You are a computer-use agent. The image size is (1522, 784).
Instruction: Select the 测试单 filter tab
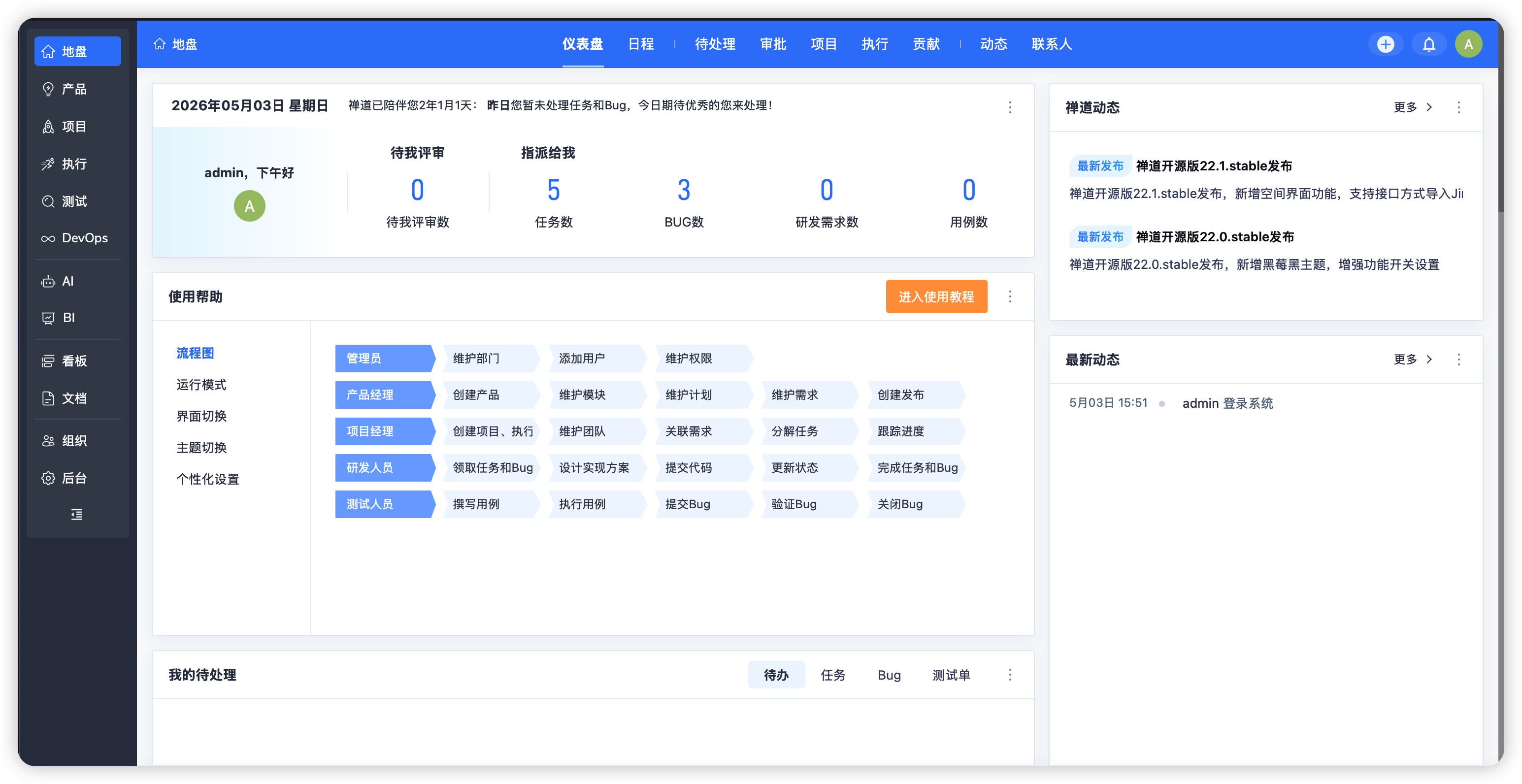point(951,675)
